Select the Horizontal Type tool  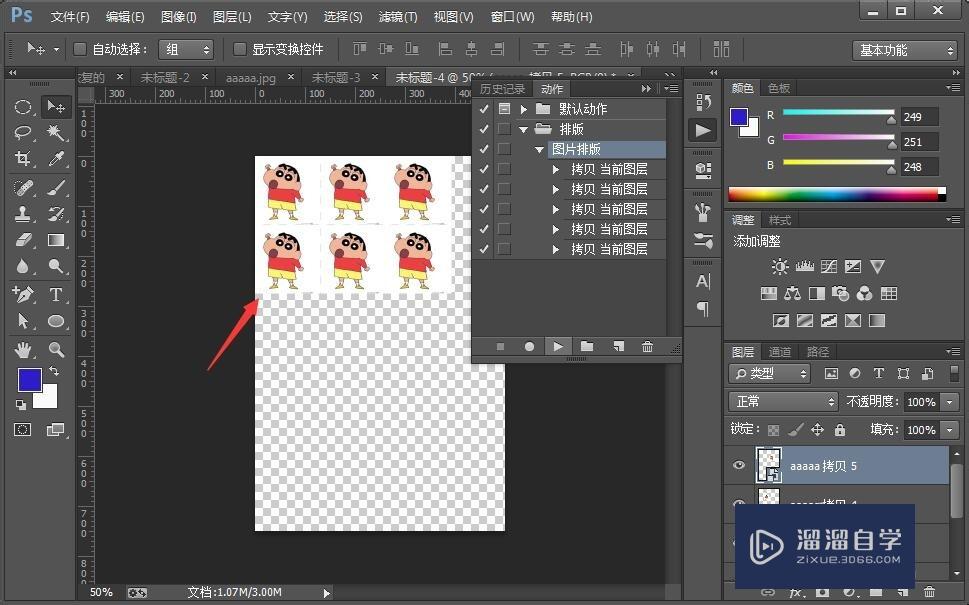click(x=56, y=294)
